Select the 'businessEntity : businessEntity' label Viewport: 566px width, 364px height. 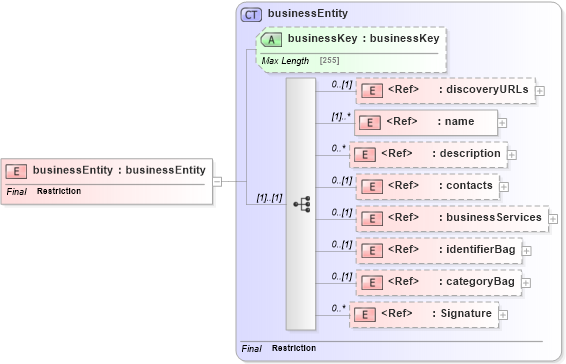[119, 170]
